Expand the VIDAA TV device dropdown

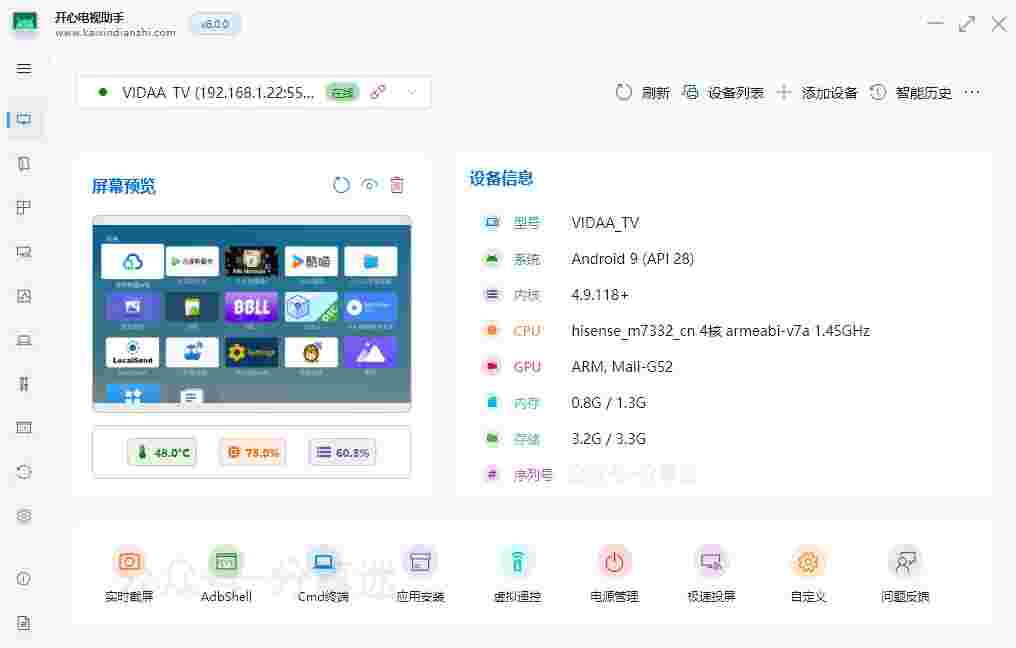[411, 92]
